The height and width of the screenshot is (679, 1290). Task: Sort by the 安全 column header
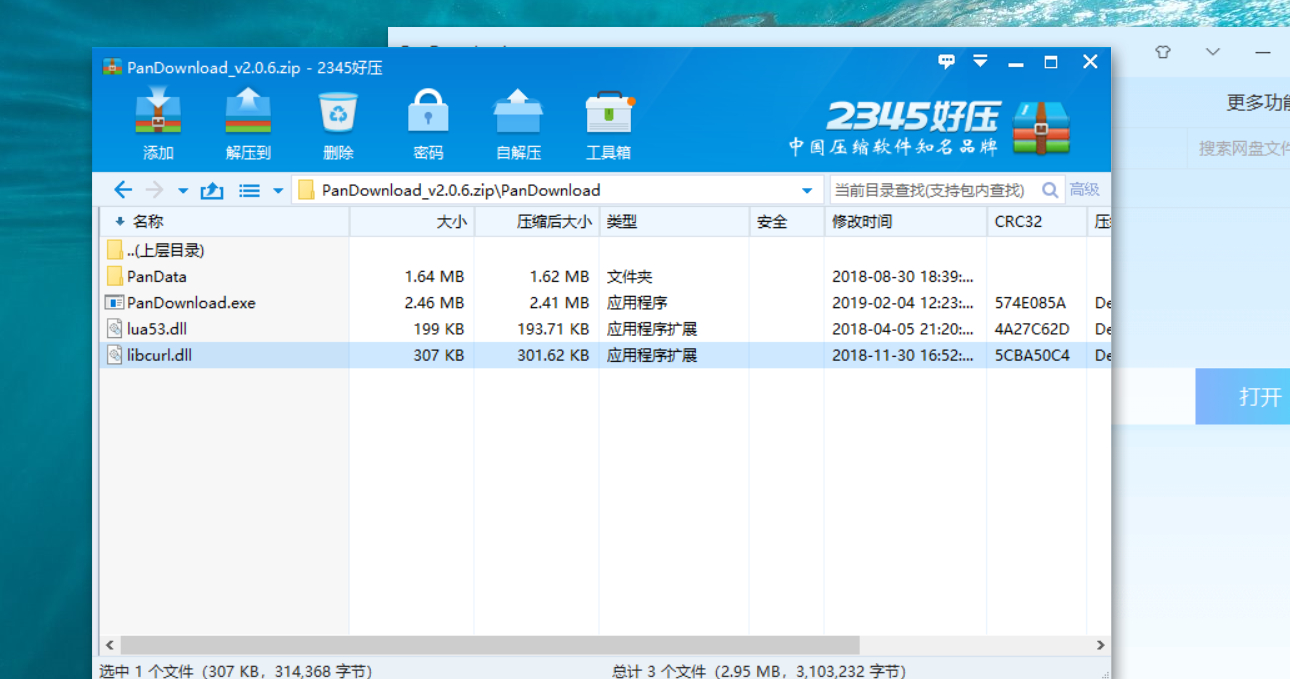pos(786,222)
